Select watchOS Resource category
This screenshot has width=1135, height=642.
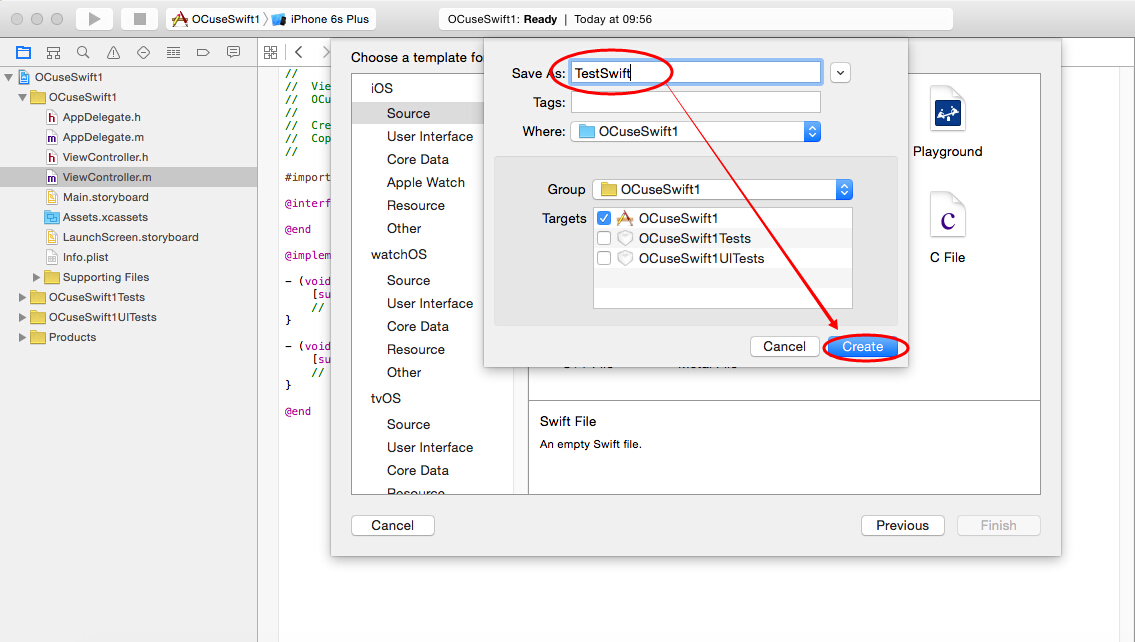[415, 350]
